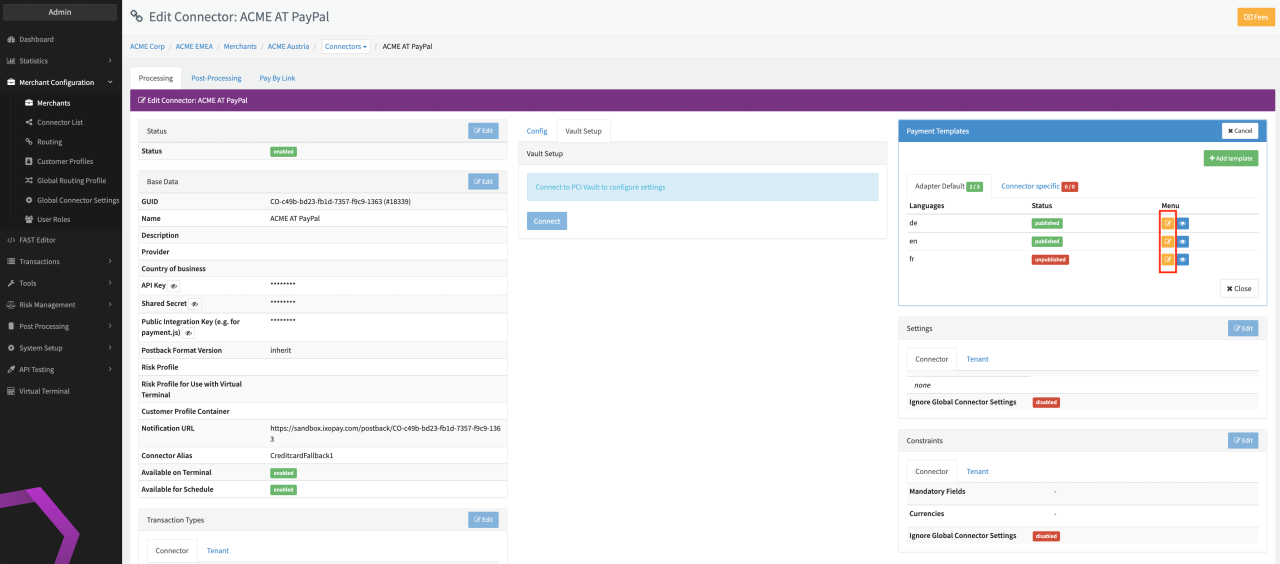Viewport: 1280px width, 564px height.
Task: Preview the en template with the eye icon
Action: tap(1182, 241)
